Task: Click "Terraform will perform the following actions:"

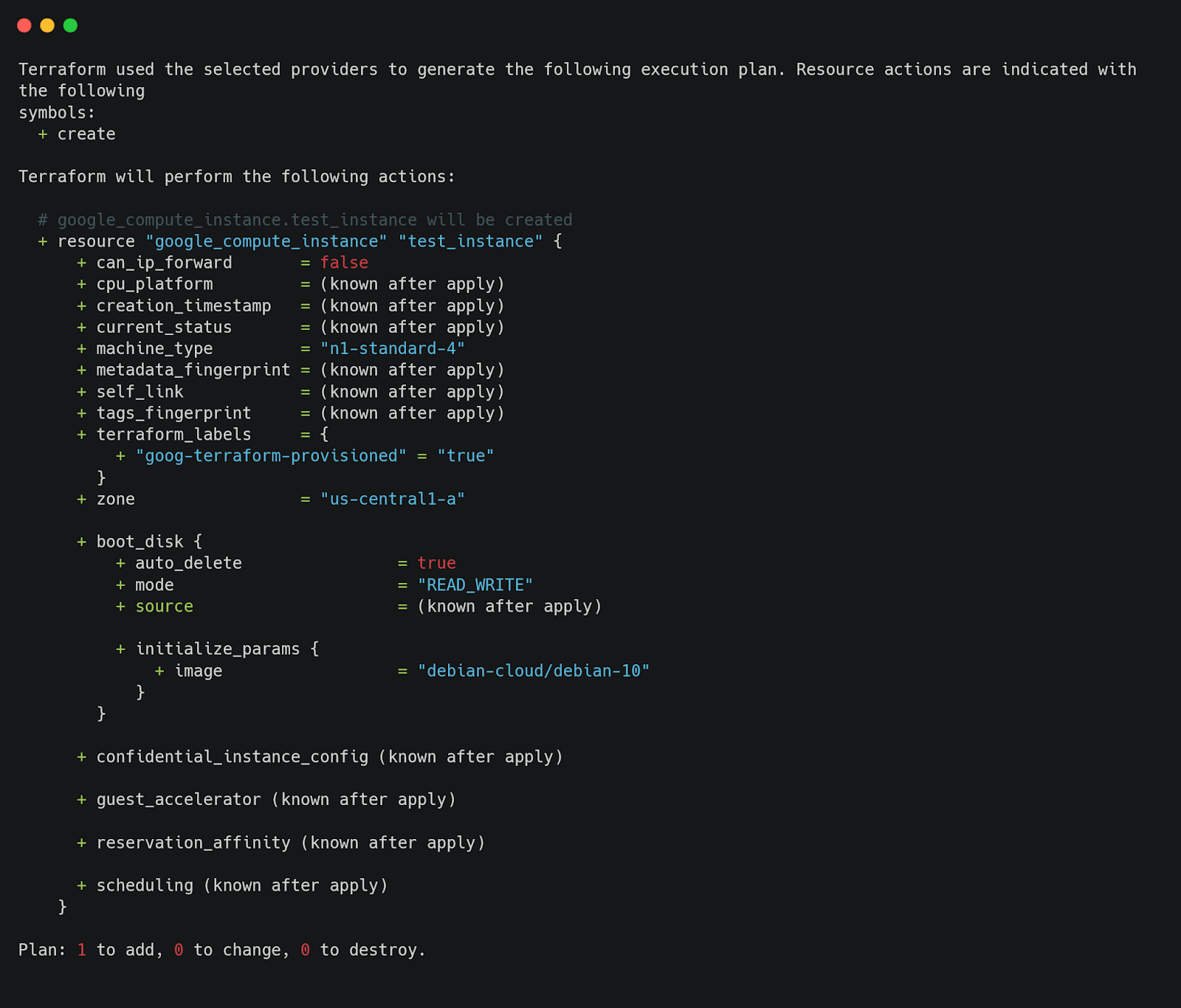Action: coord(237,177)
